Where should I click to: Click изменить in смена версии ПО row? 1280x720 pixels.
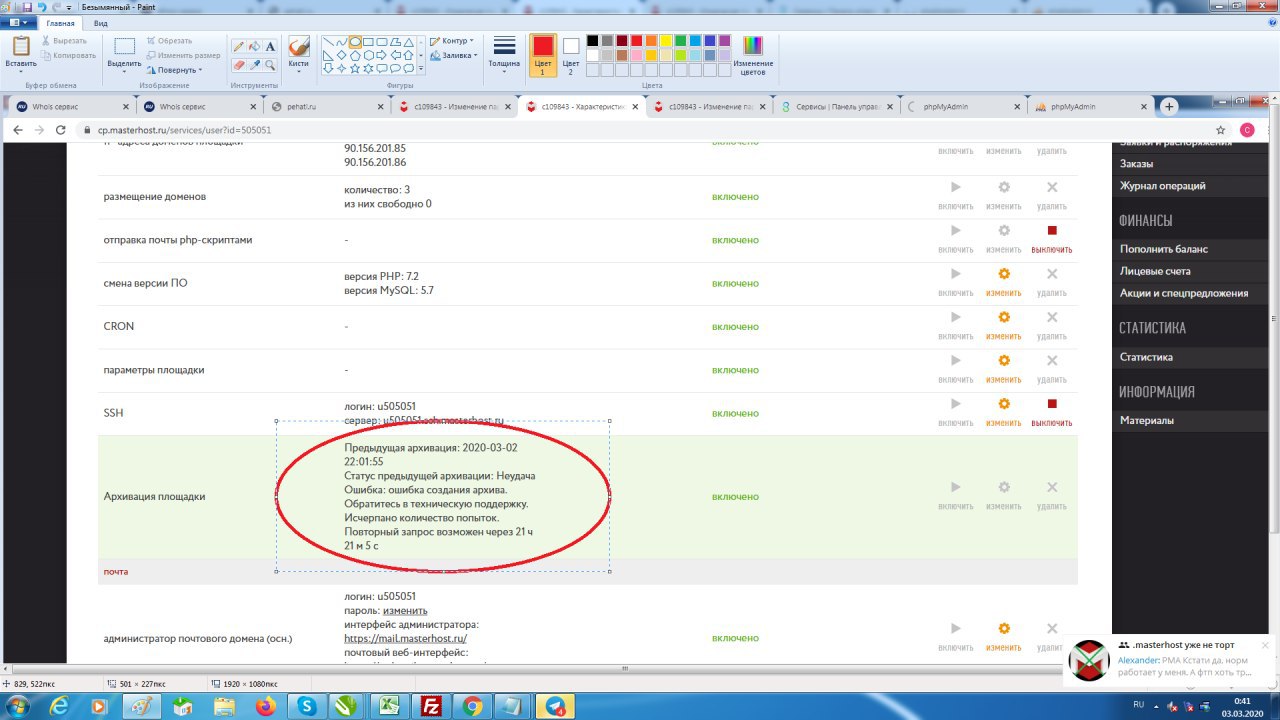1003,282
